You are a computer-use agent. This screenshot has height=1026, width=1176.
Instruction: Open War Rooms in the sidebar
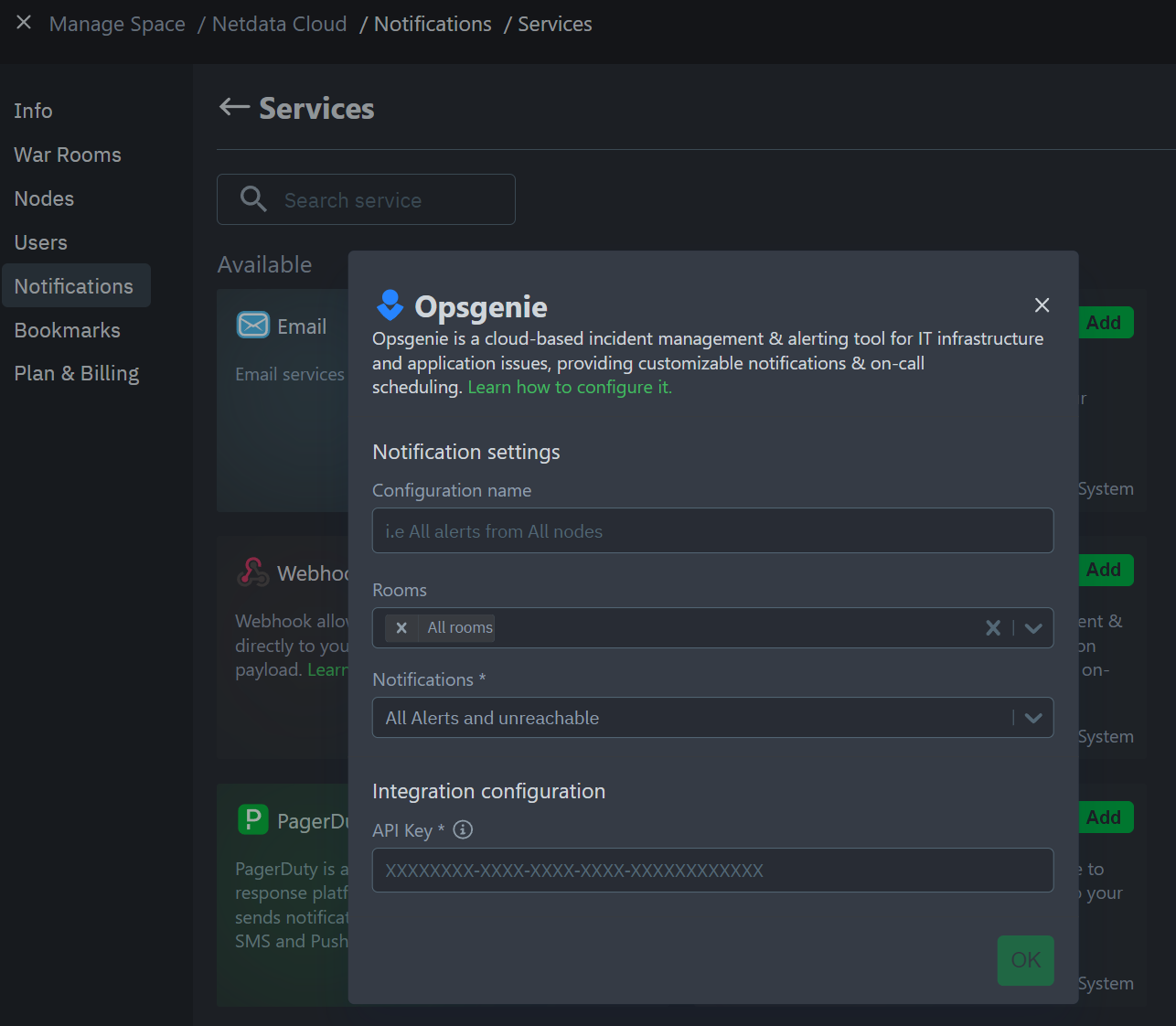coord(68,155)
